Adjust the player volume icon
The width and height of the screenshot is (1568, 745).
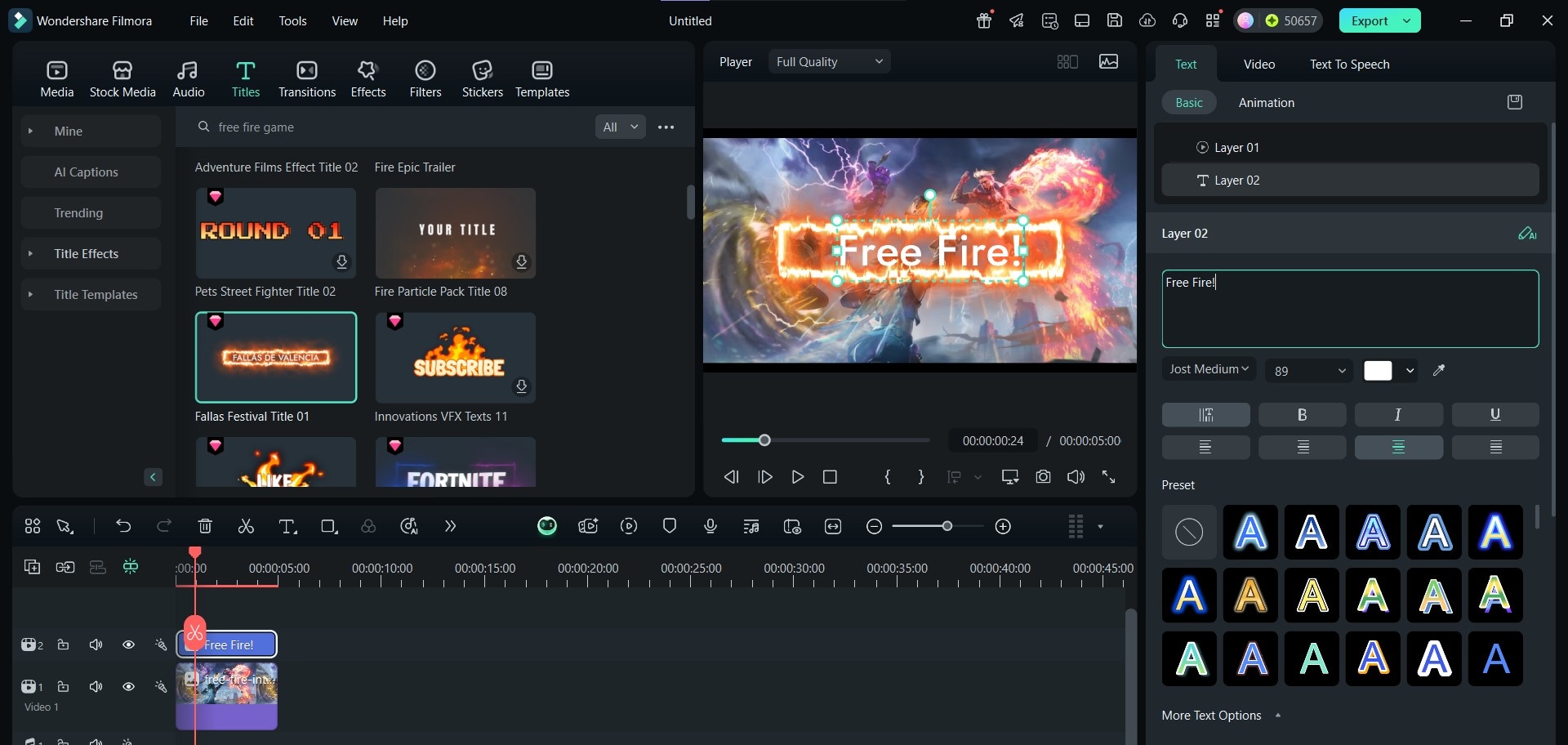[x=1076, y=477]
